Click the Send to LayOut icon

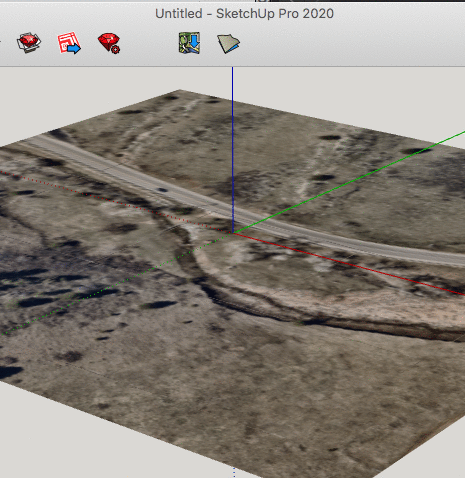pos(69,43)
